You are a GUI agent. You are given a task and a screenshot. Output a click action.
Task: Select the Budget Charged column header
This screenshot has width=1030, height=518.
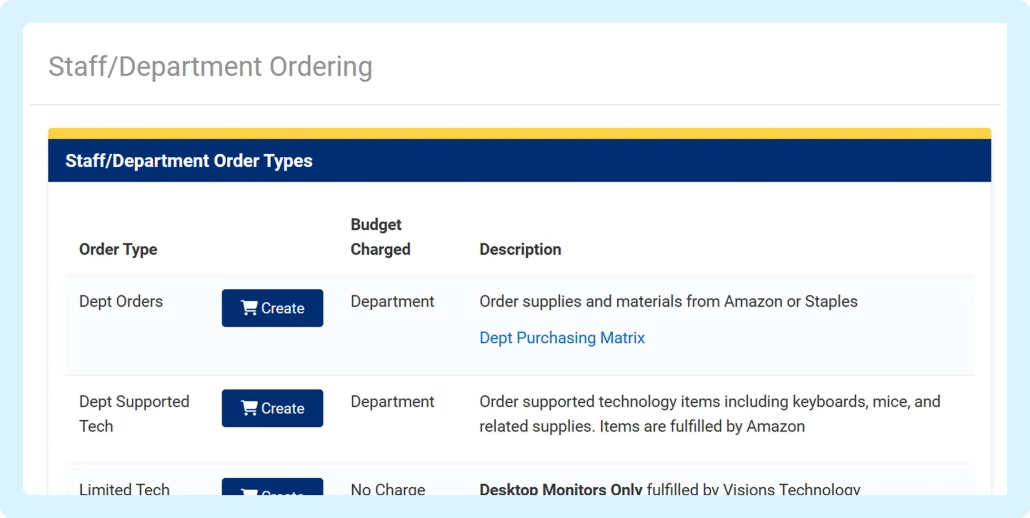(380, 237)
